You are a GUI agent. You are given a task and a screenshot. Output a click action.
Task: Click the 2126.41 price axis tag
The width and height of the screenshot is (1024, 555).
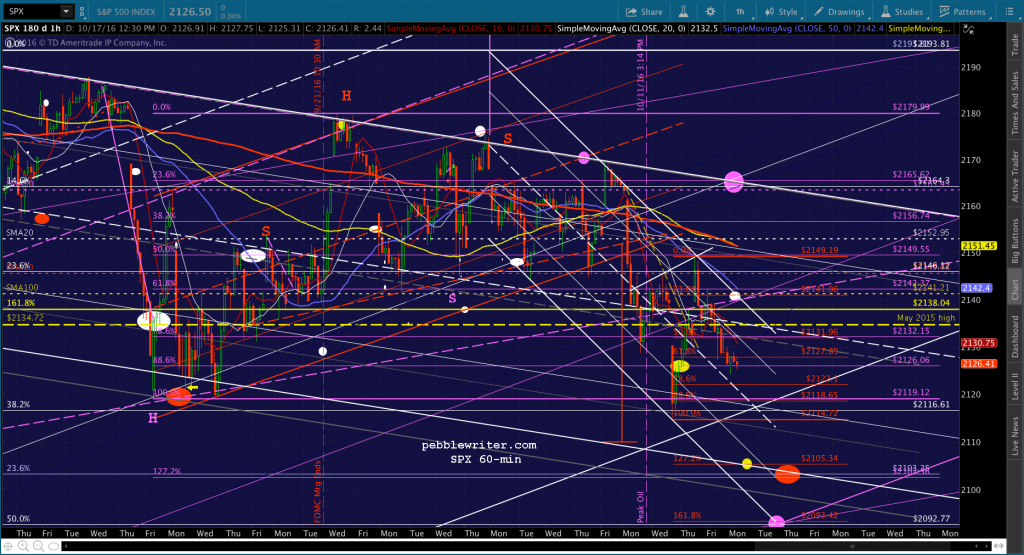point(978,364)
